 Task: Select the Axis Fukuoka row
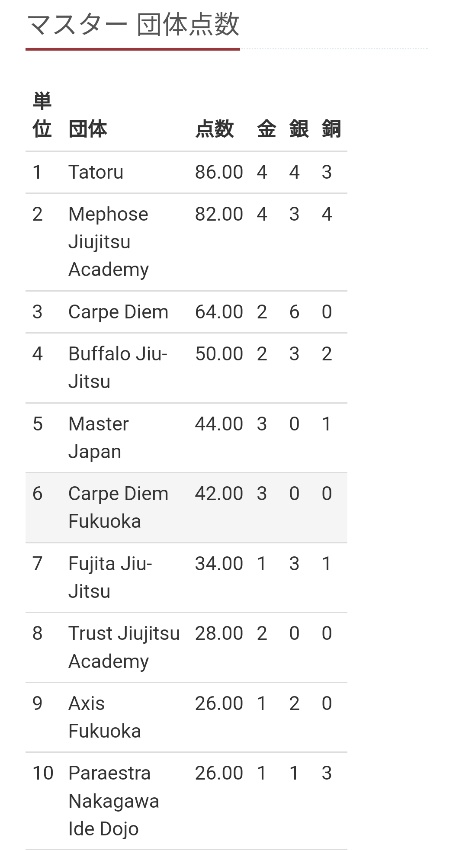(x=186, y=717)
